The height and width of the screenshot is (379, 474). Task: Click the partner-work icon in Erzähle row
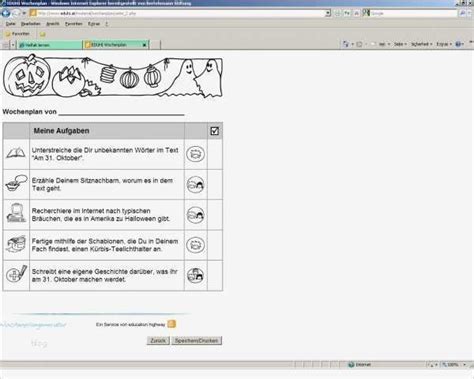click(x=195, y=184)
